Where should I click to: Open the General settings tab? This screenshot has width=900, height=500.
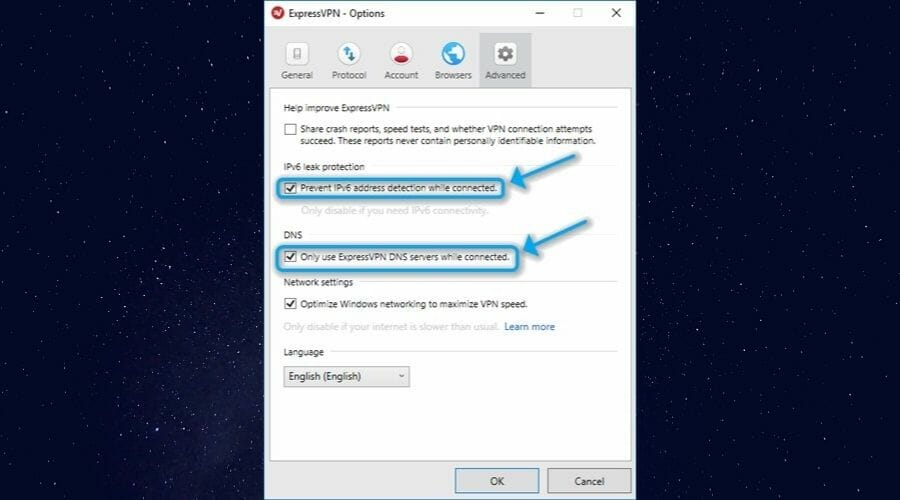(297, 60)
